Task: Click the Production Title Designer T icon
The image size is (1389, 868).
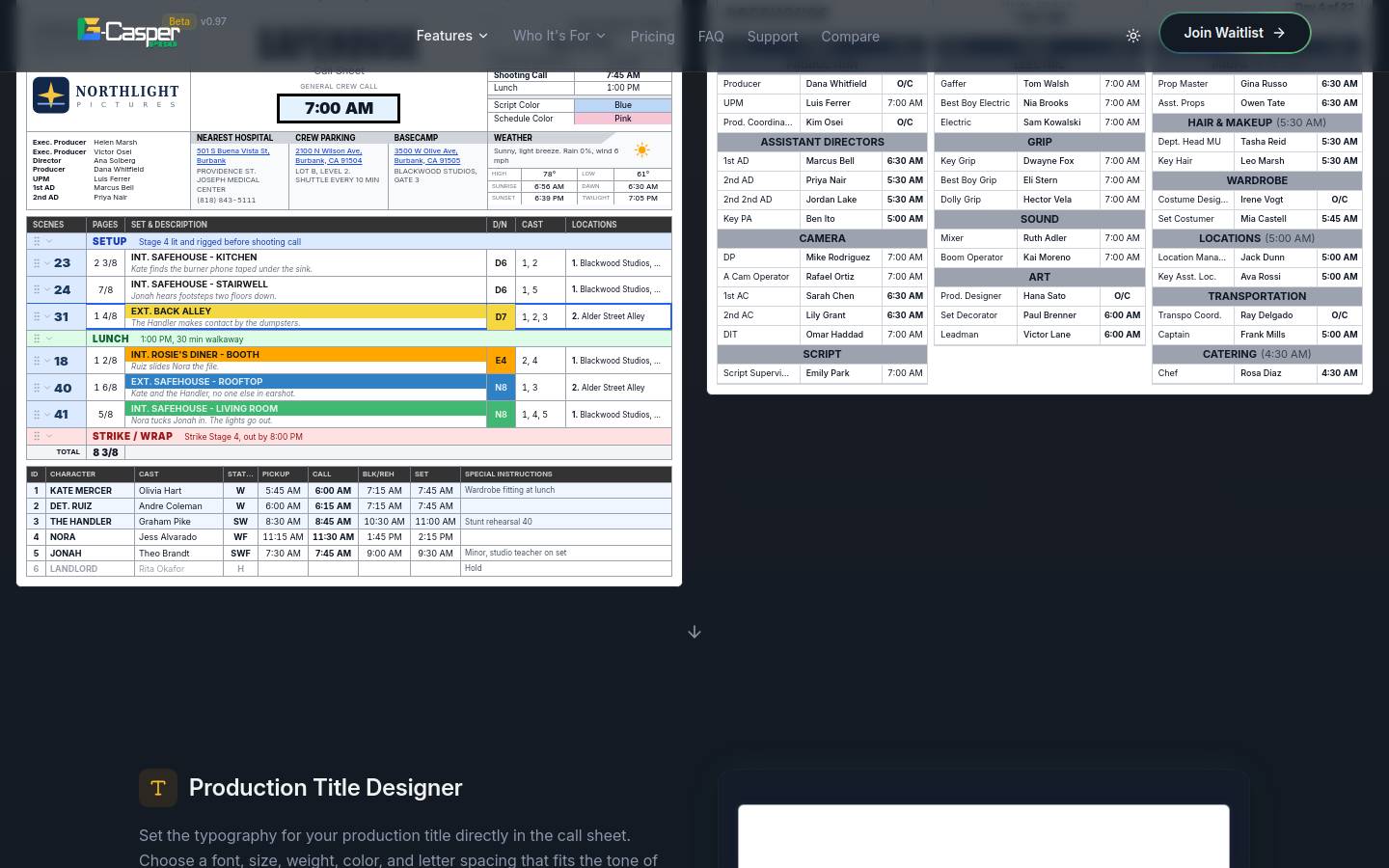Action: point(158,788)
